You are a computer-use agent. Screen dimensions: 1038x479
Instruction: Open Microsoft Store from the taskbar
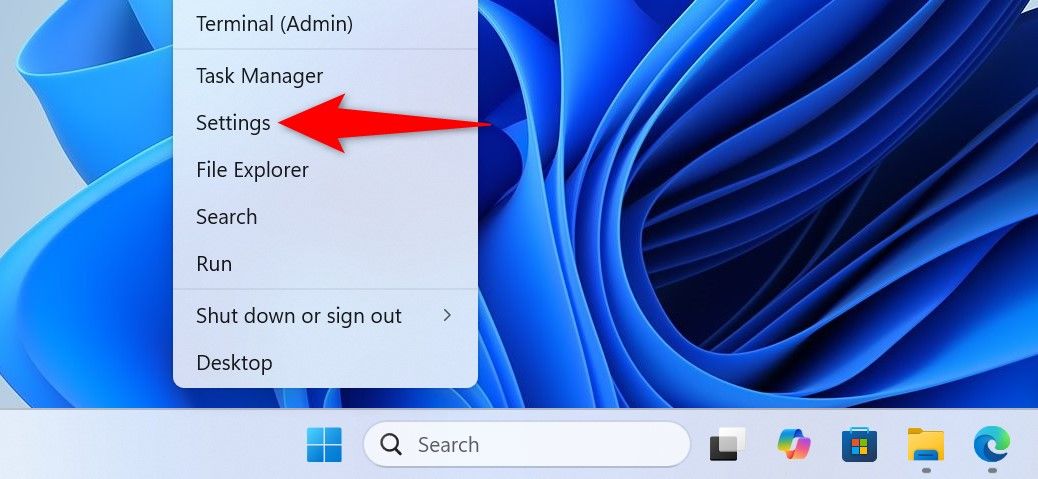tap(859, 444)
